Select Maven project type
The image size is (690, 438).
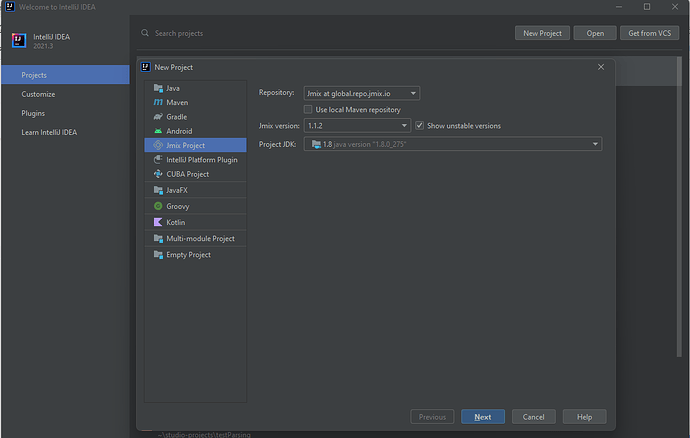(195, 102)
